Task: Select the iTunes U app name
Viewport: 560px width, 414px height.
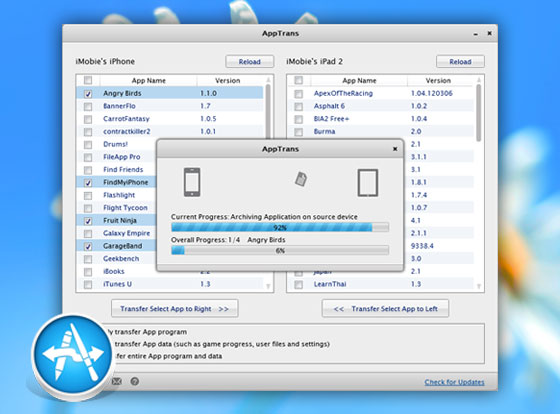Action: (117, 284)
